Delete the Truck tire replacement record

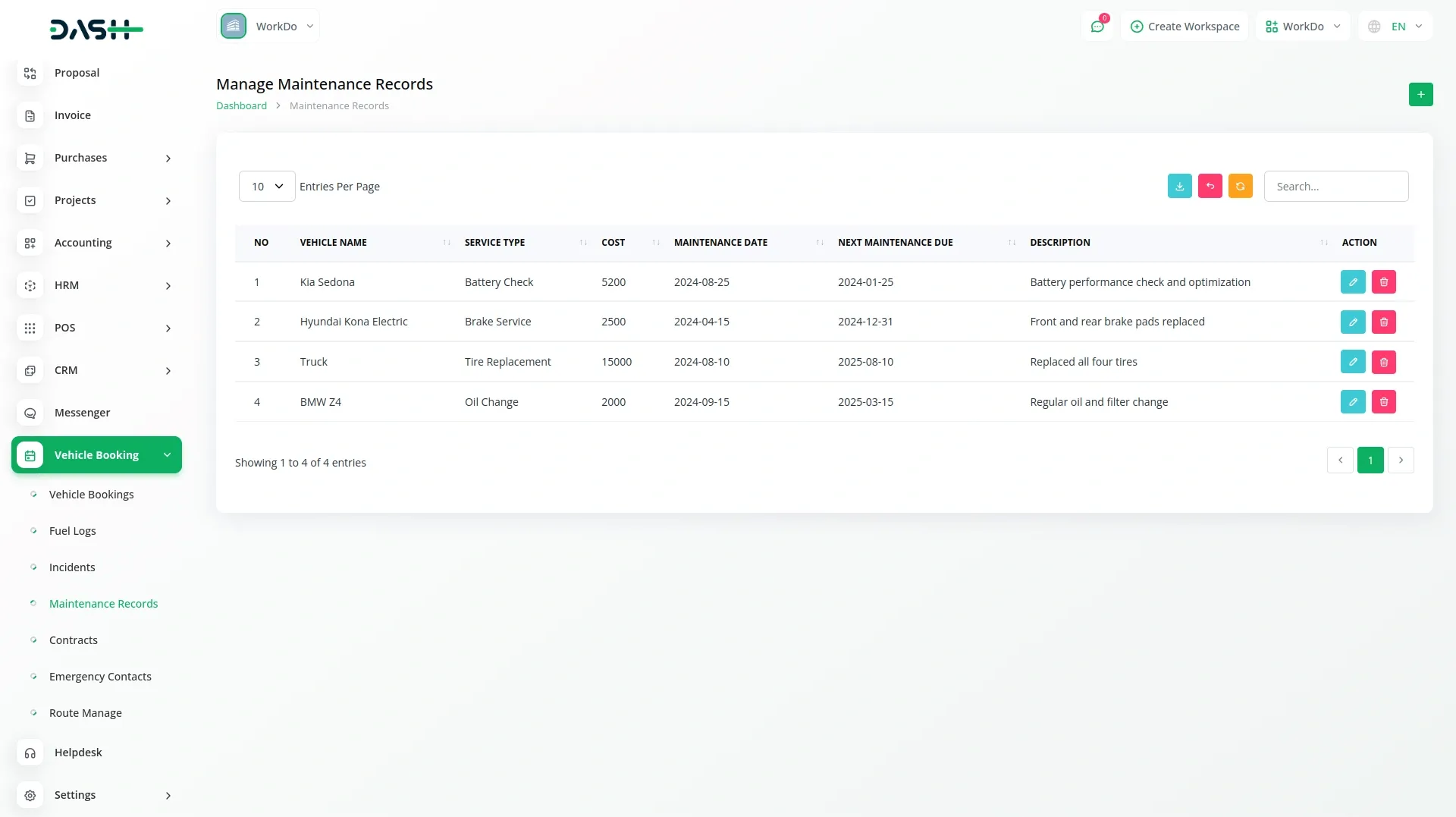tap(1384, 362)
